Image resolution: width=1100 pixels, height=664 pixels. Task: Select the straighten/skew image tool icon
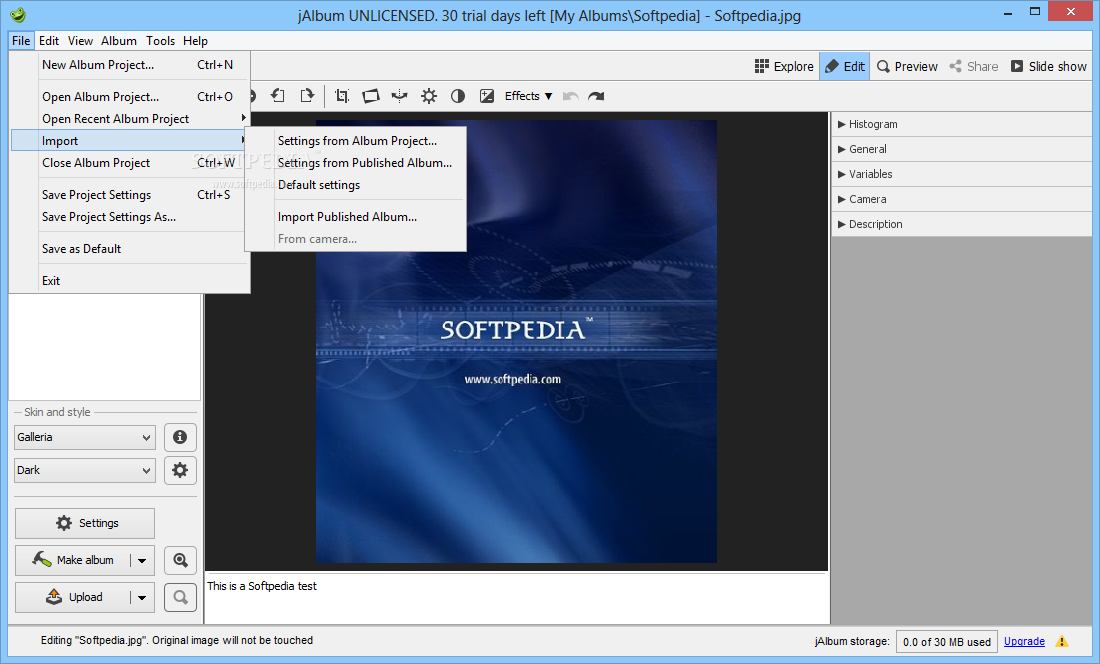pyautogui.click(x=370, y=96)
